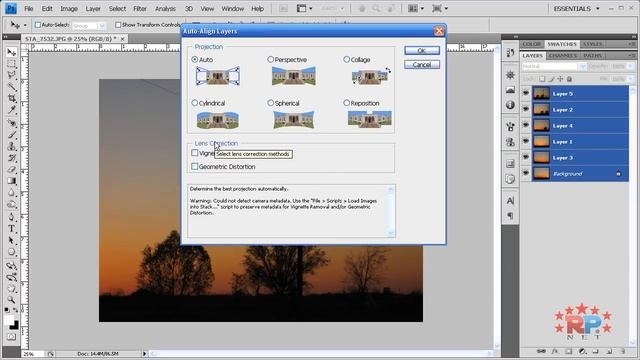This screenshot has height=360, width=640.
Task: Select the Layer 4 thumbnail
Action: [541, 125]
